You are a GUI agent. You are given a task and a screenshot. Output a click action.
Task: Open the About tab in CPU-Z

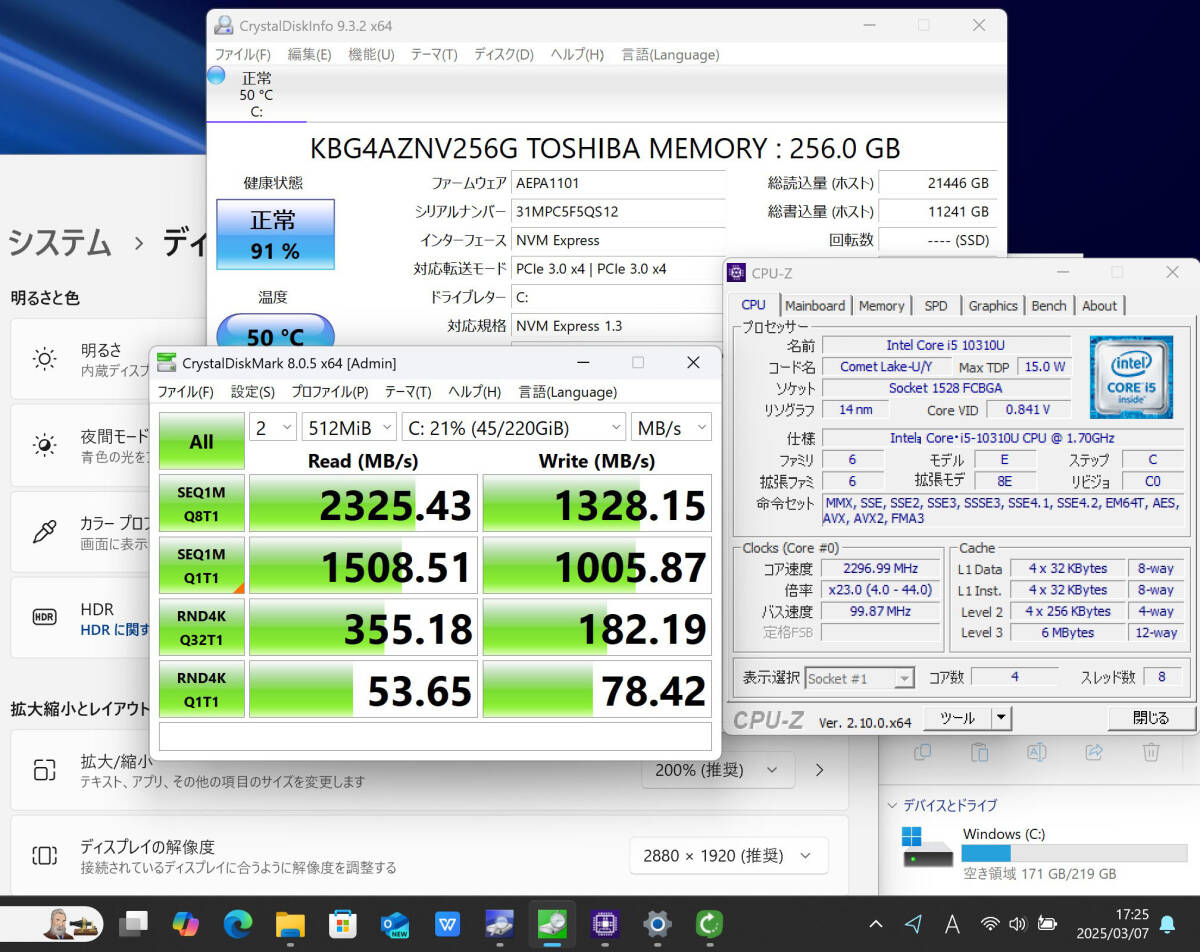click(1100, 305)
